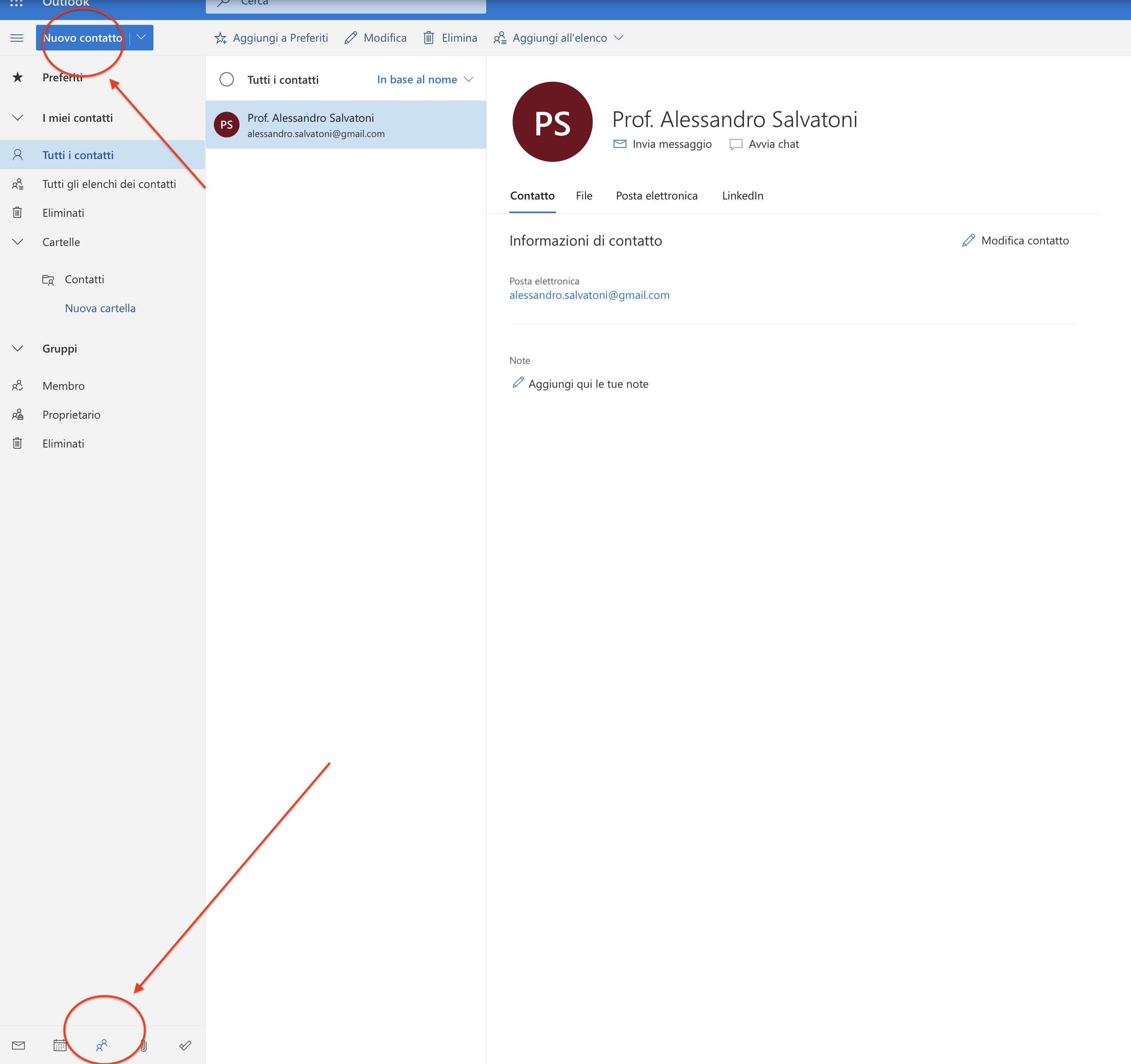
Task: Open People module icon at bottom
Action: 102,1045
